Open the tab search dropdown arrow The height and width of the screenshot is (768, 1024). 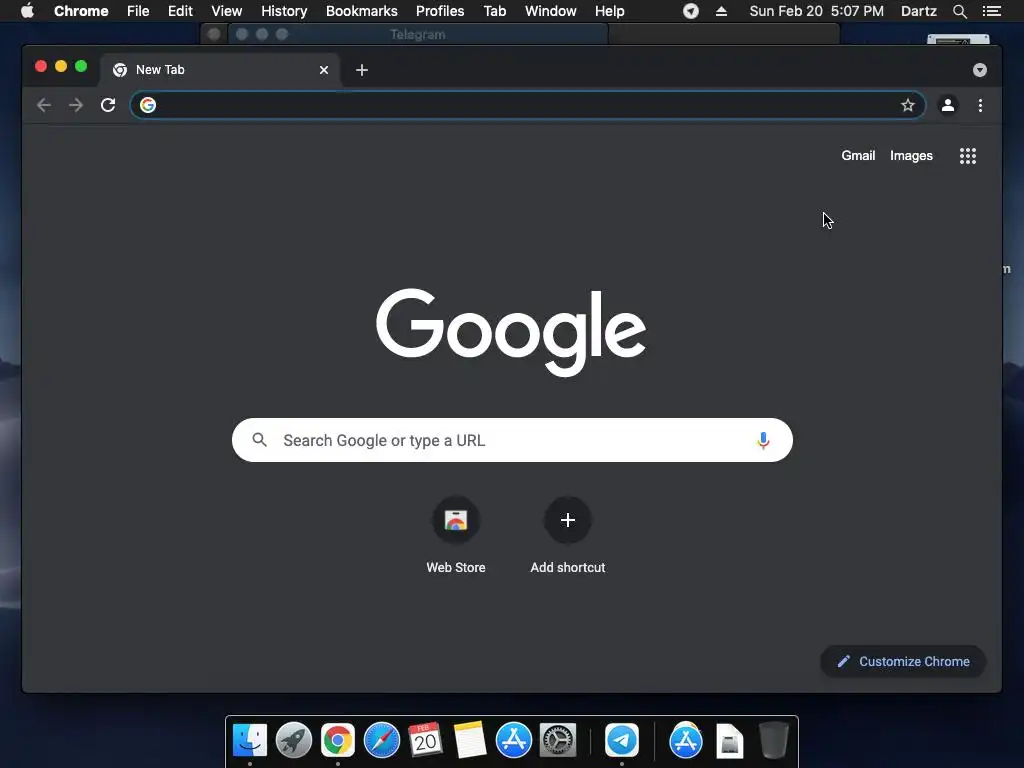coord(980,70)
